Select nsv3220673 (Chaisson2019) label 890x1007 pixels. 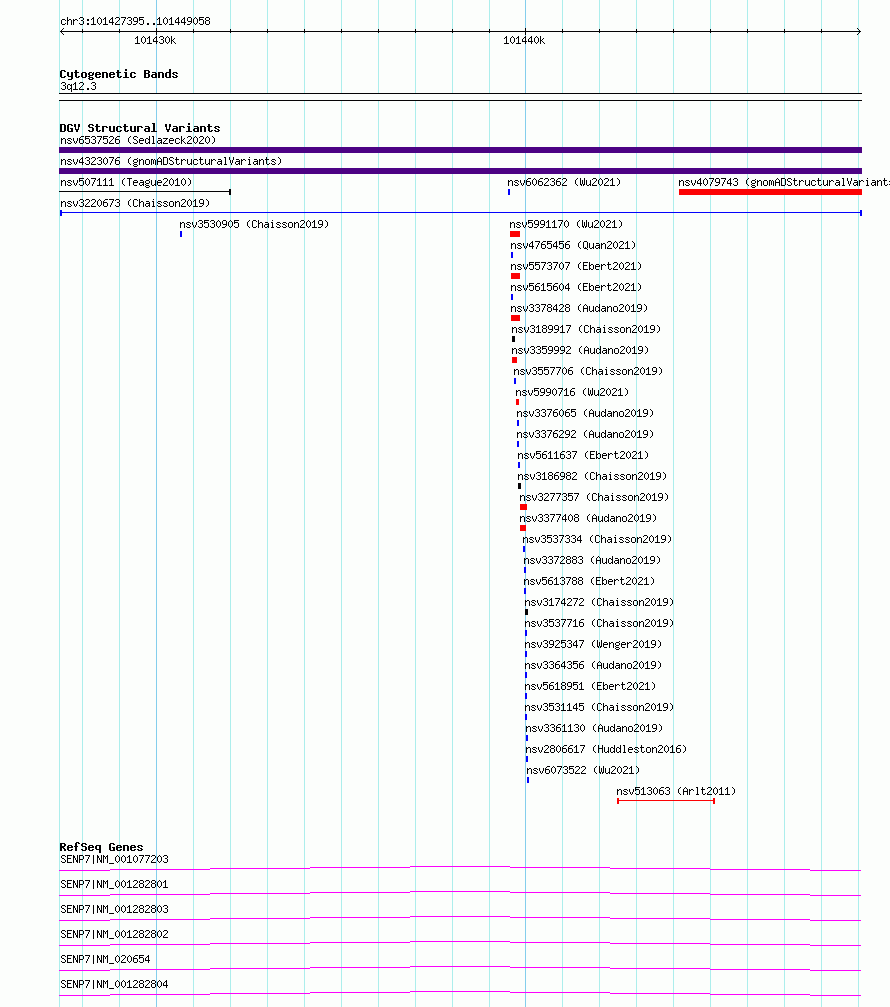point(135,204)
